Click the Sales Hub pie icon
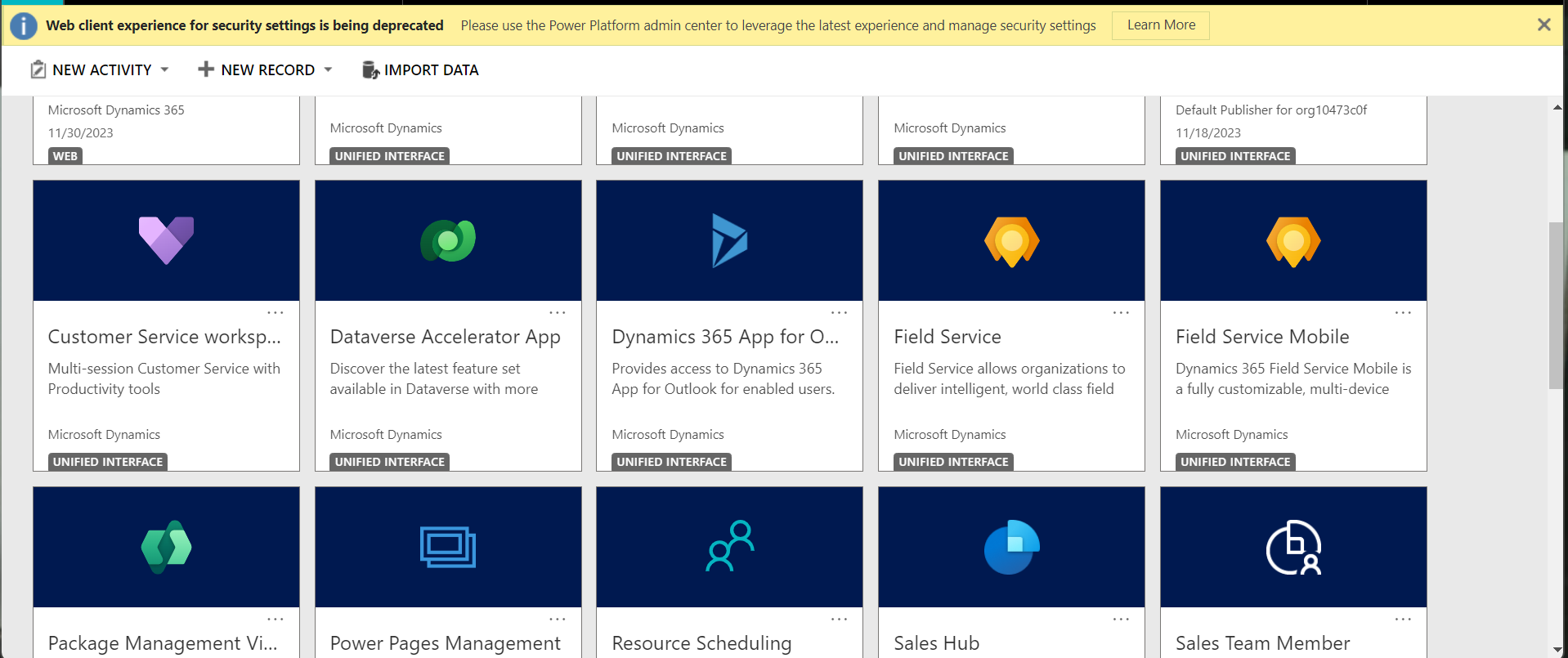 (1011, 547)
